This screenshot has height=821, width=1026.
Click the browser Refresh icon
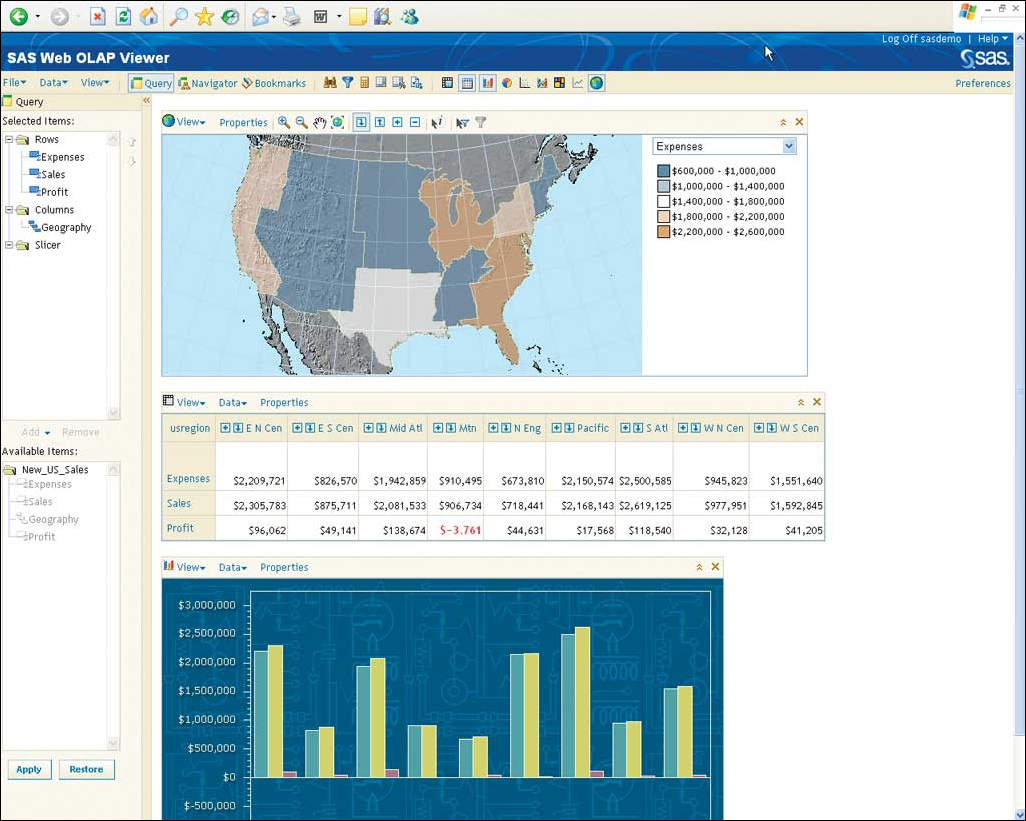point(123,16)
